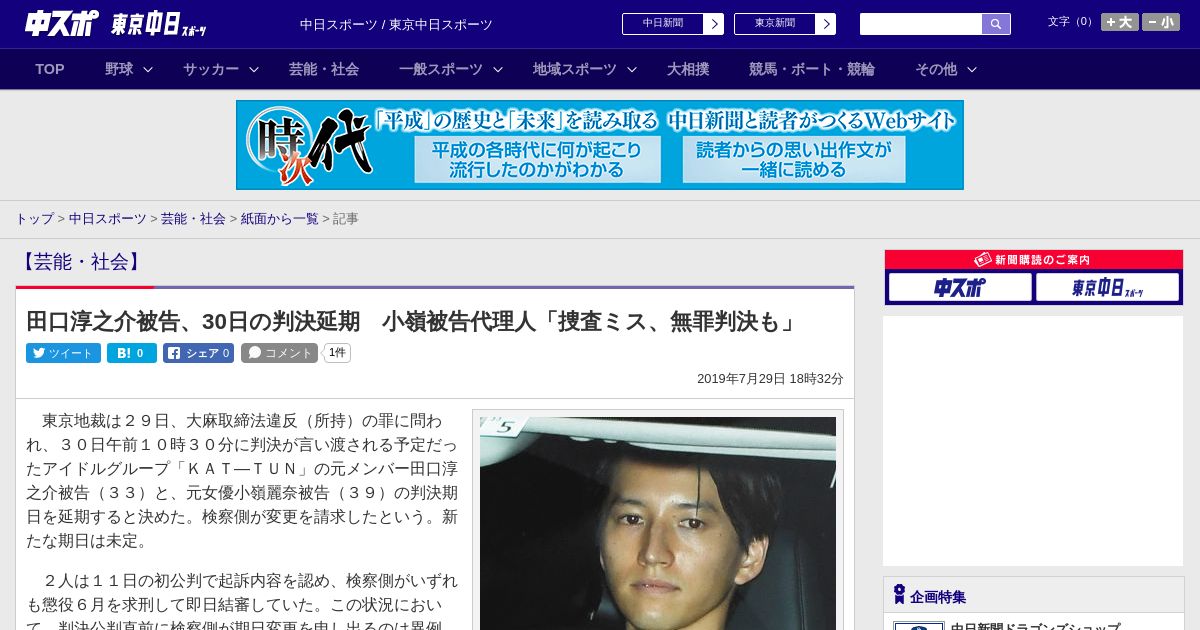Focus the site search input field
The width and height of the screenshot is (1200, 630).
(920, 24)
